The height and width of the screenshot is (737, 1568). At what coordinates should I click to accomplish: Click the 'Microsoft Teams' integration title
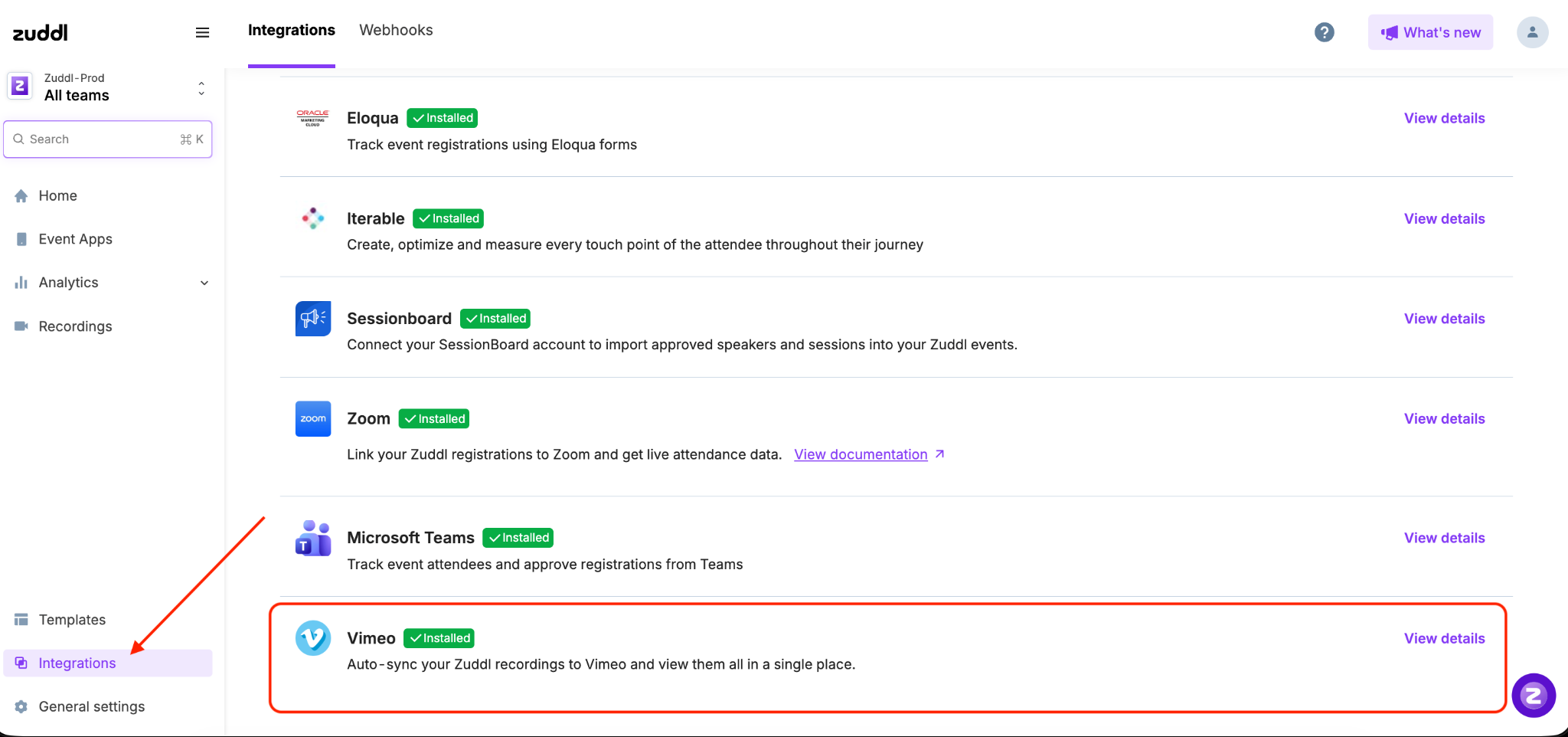coord(411,538)
